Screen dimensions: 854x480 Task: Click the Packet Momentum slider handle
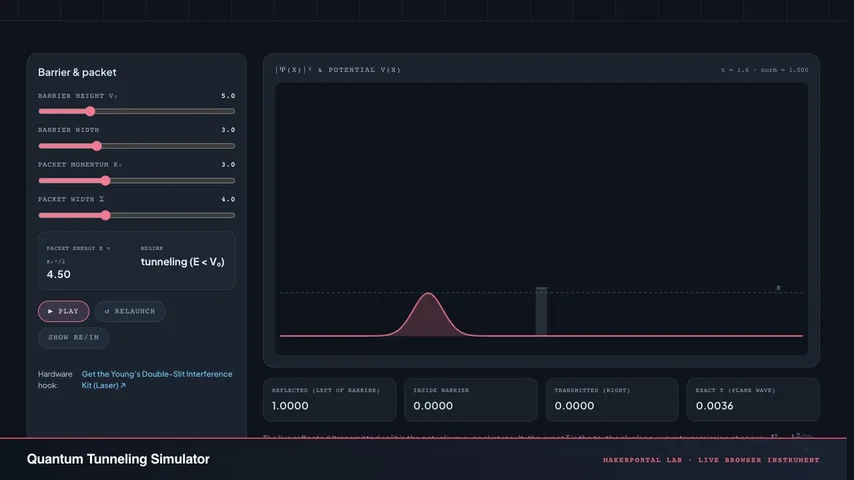(106, 180)
